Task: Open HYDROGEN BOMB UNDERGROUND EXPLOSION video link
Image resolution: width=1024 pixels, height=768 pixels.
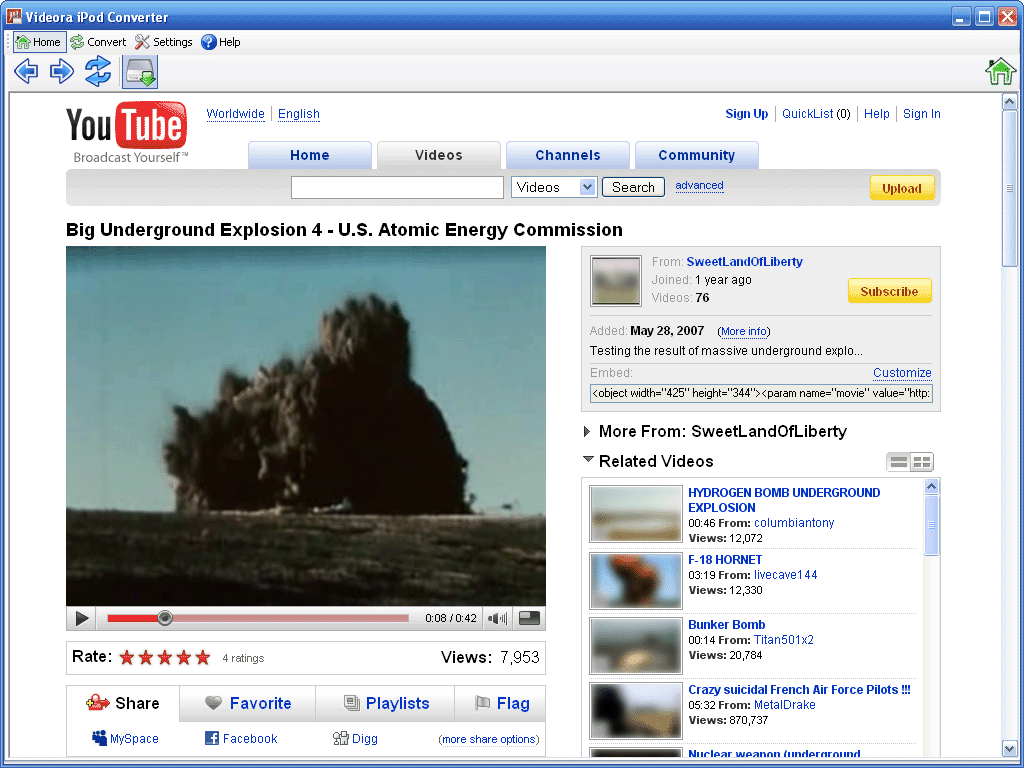Action: [x=784, y=500]
